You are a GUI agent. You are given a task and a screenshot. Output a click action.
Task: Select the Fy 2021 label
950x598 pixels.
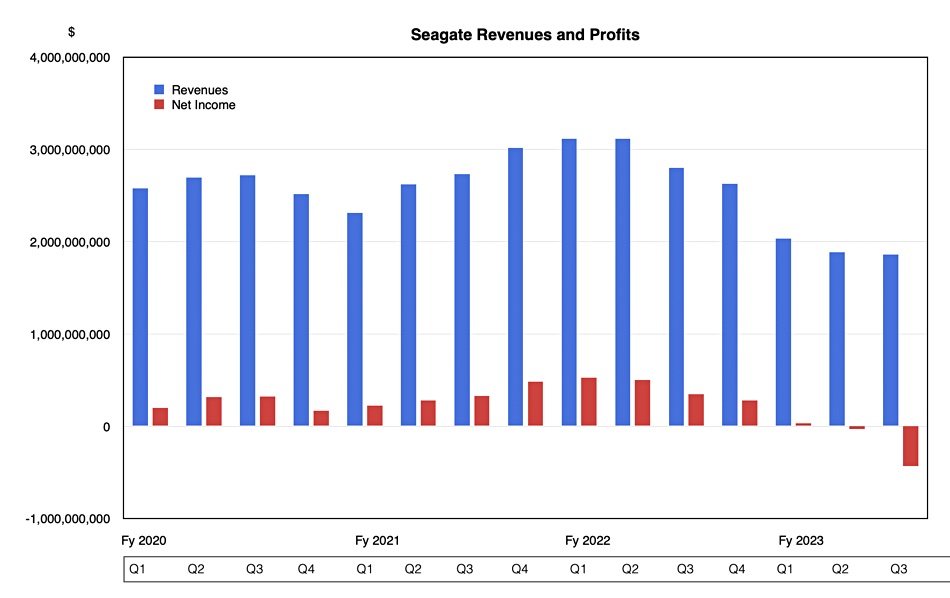(x=377, y=540)
